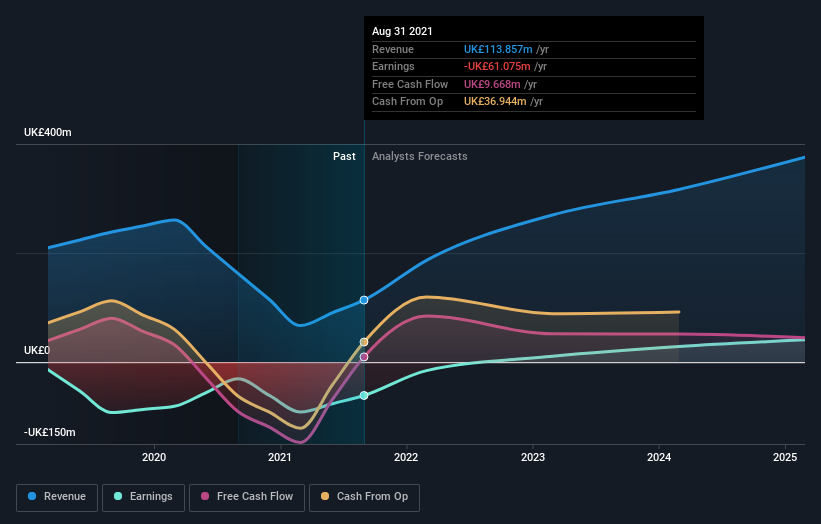Click the Past label on chart
Image resolution: width=821 pixels, height=524 pixels.
[x=344, y=156]
